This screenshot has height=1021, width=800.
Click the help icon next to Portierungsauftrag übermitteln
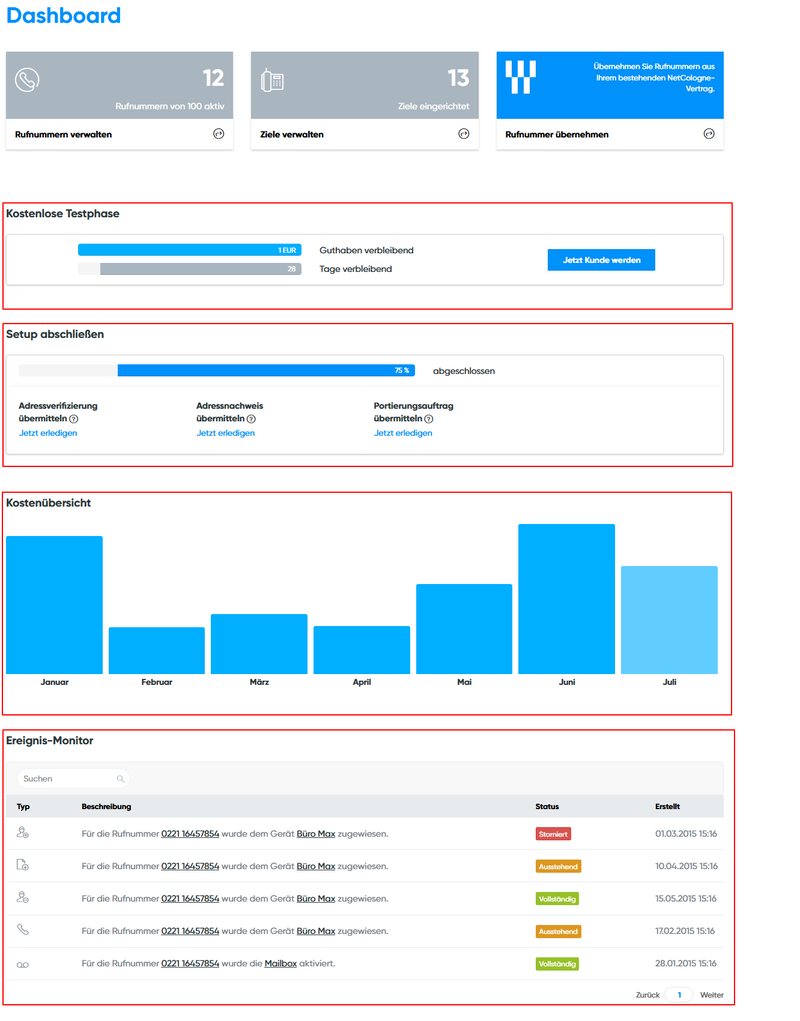[x=431, y=419]
